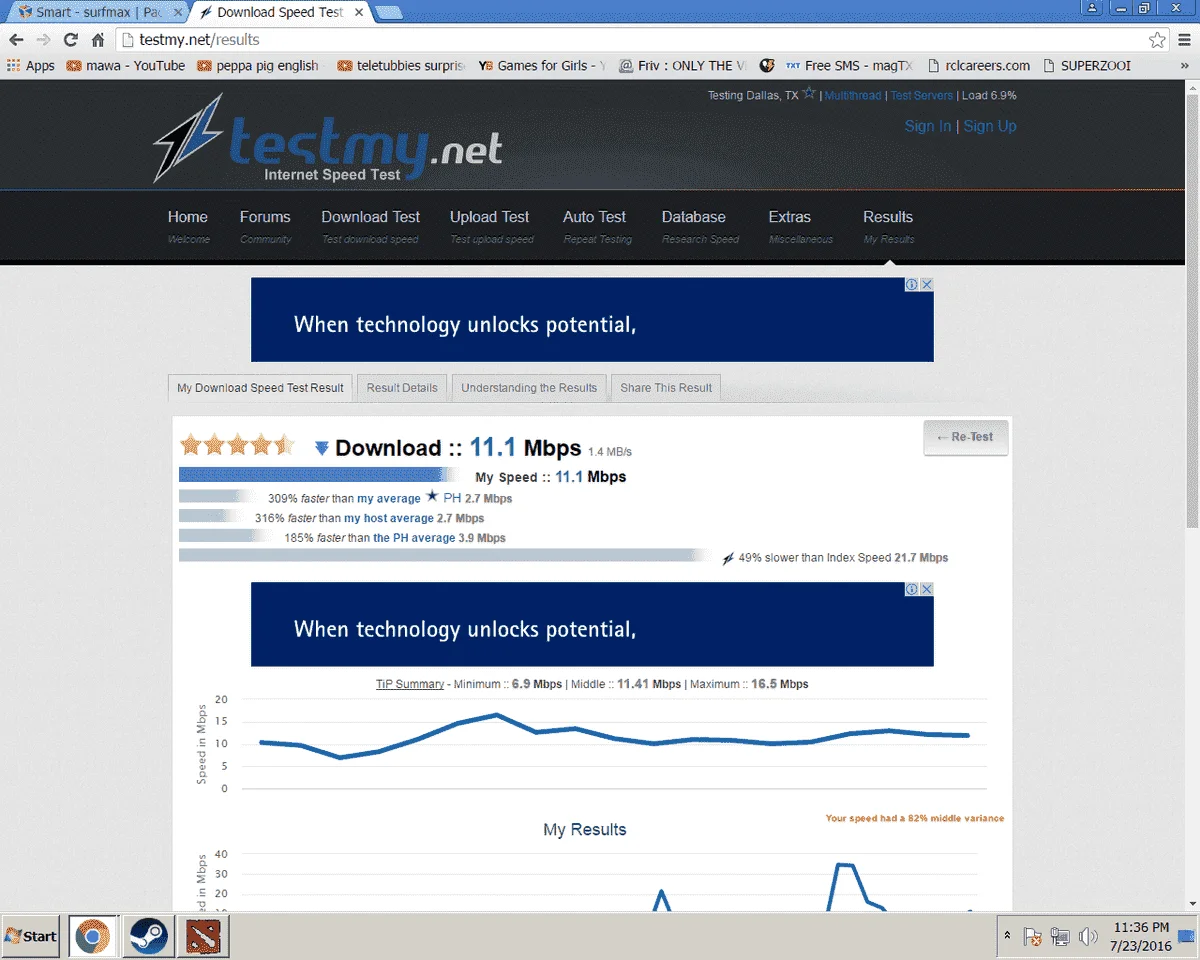
Task: Click the Sign In link
Action: pyautogui.click(x=928, y=126)
